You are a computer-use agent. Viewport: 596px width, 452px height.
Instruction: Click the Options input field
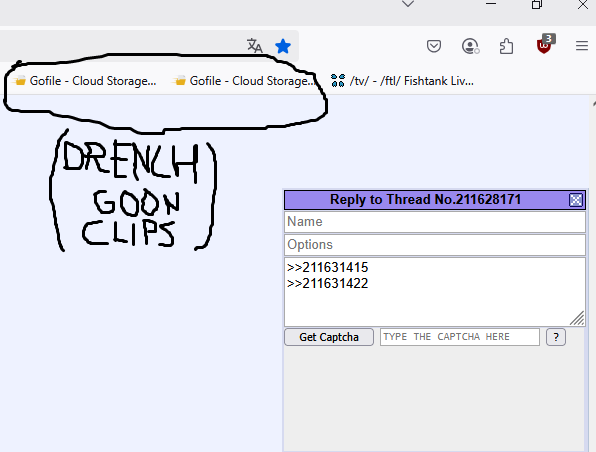(435, 245)
